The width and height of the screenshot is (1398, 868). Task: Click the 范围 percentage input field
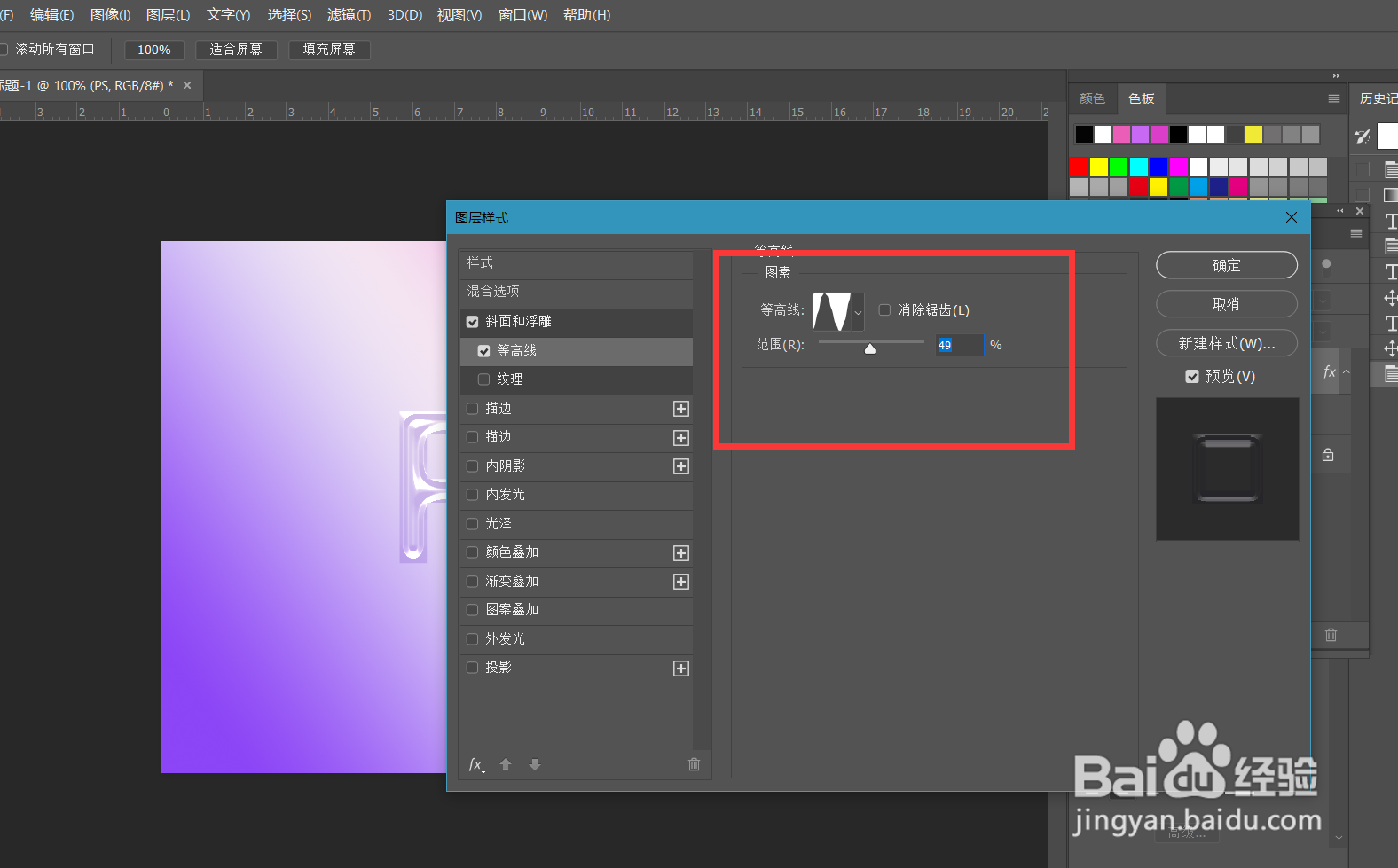click(960, 345)
